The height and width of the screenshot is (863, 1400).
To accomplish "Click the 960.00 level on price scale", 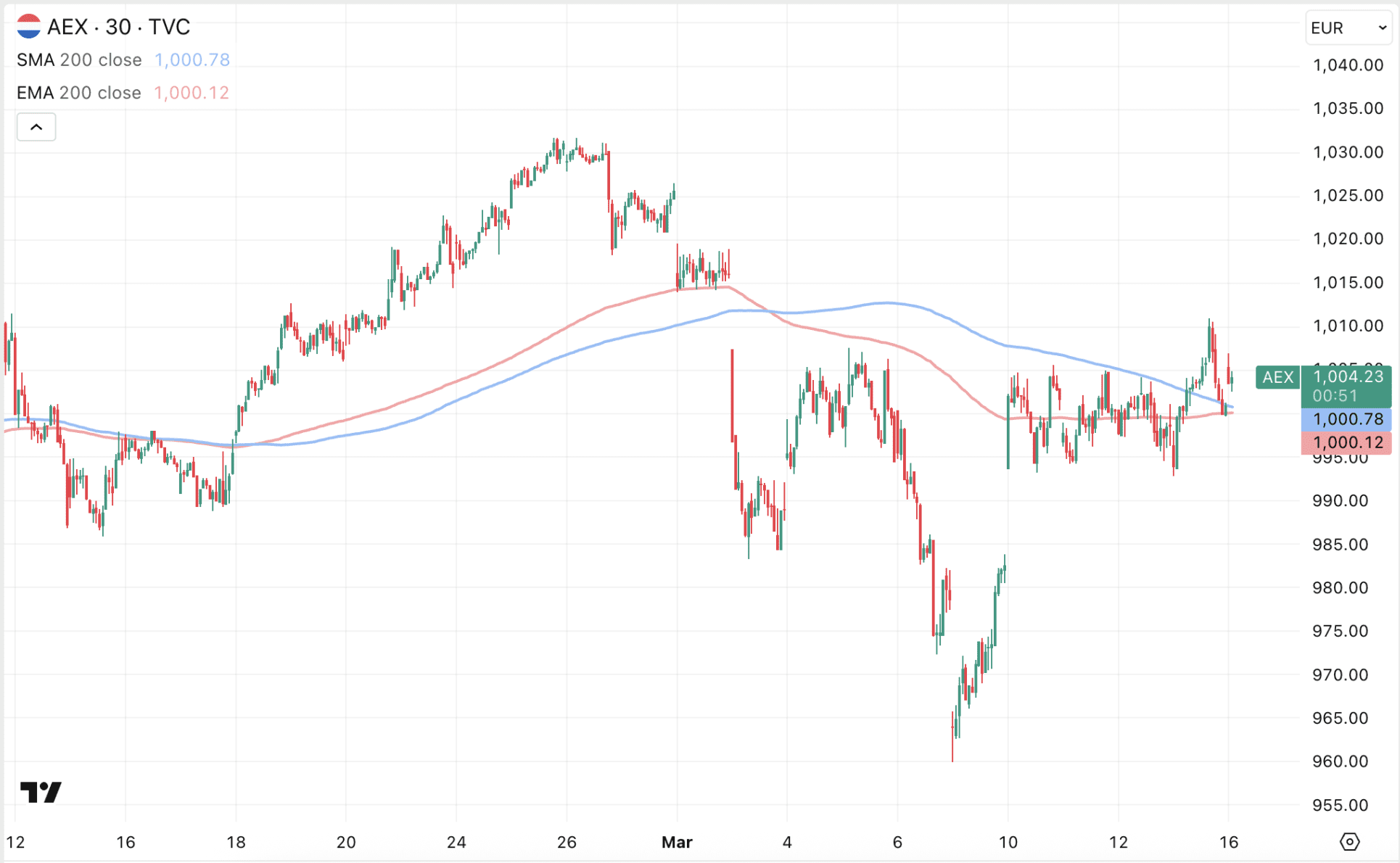I will point(1340,761).
